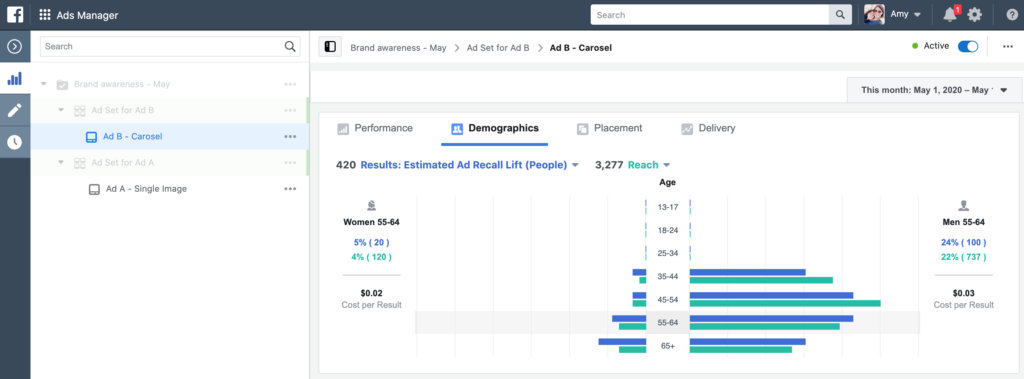The height and width of the screenshot is (379, 1024).
Task: Click the Women 55-64 heading
Action: click(372, 222)
